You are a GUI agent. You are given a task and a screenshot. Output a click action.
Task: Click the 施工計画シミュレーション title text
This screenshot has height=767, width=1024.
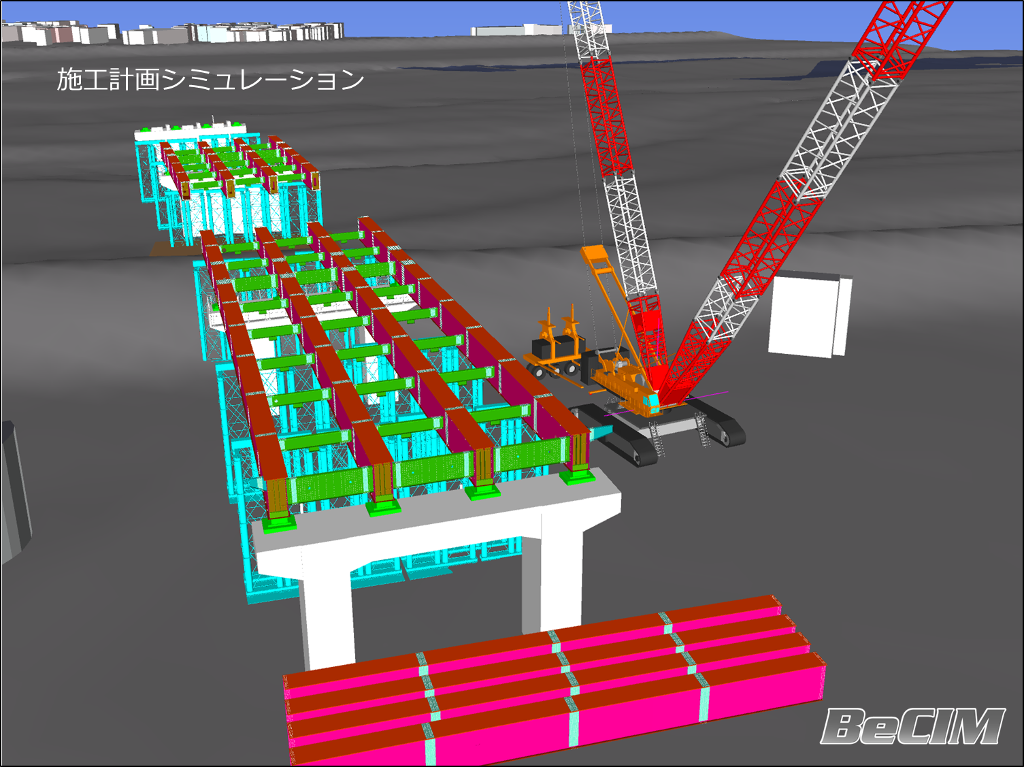pos(210,80)
